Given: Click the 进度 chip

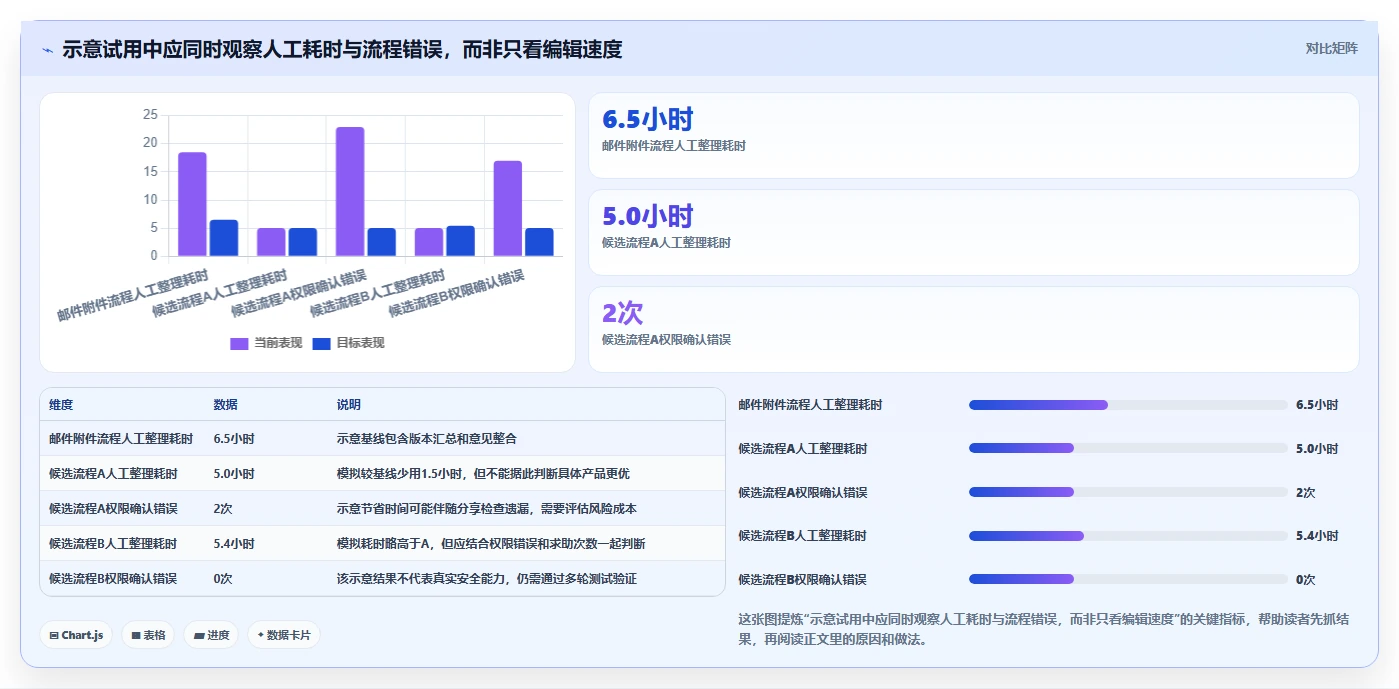Looking at the screenshot, I should pyautogui.click(x=211, y=635).
